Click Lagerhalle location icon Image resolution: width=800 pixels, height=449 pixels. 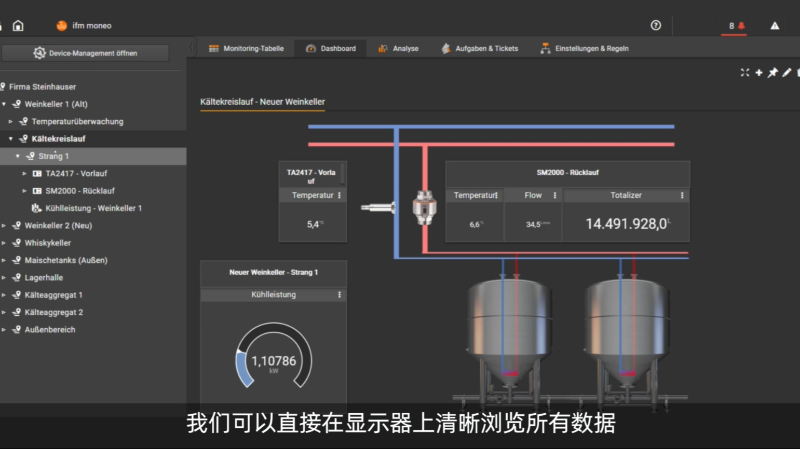tap(16, 278)
